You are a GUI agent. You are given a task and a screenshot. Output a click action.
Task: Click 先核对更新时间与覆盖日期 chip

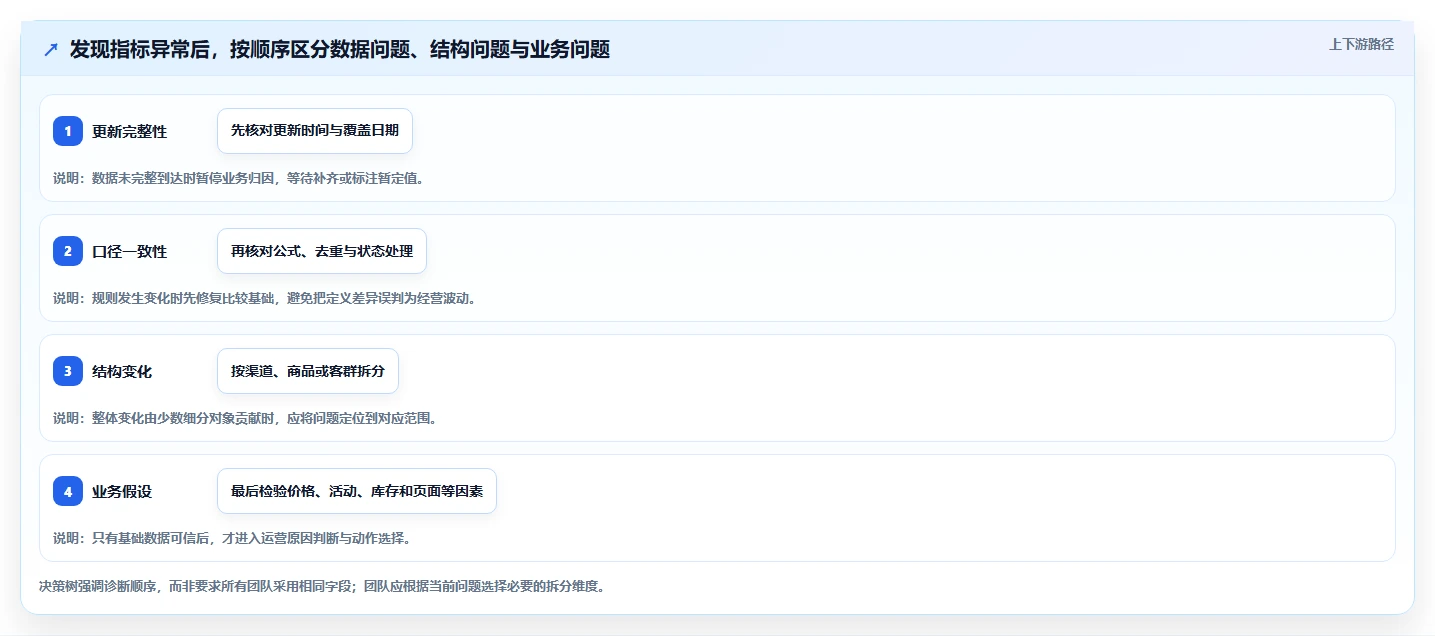[315, 131]
